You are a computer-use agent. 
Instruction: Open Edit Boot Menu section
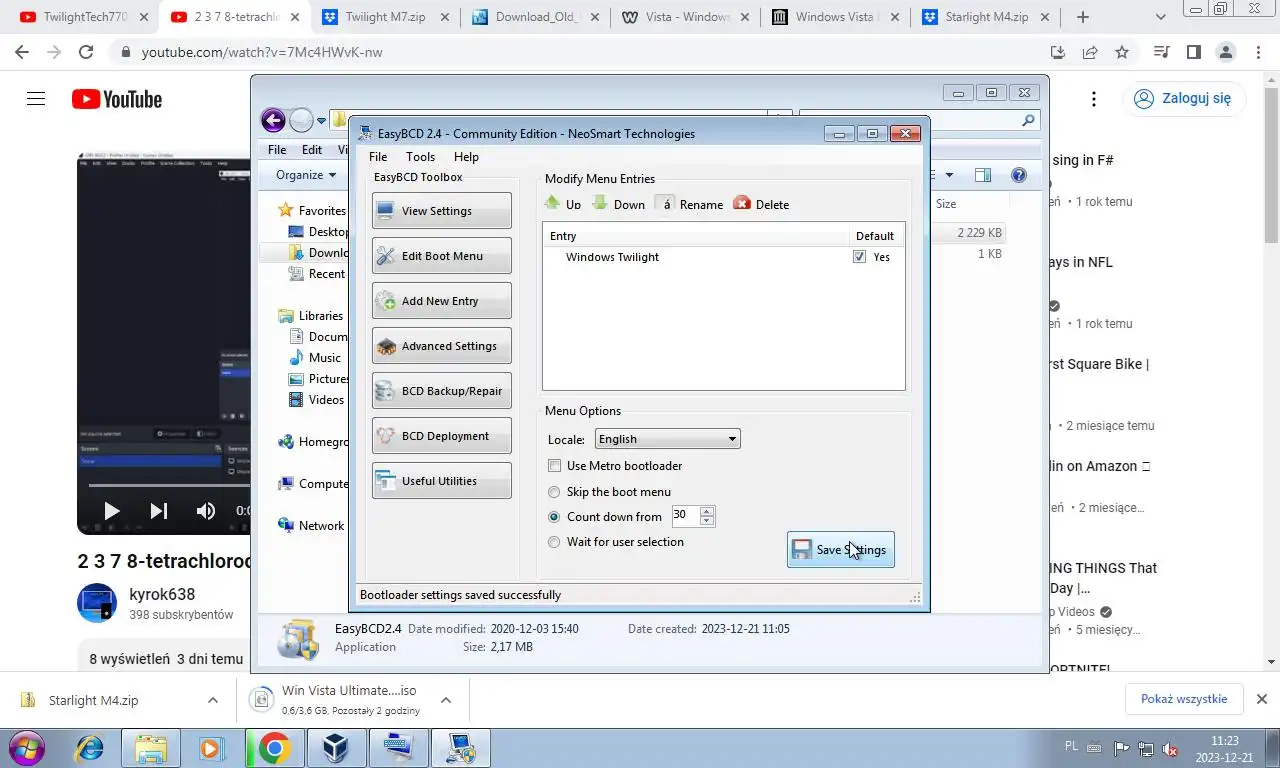[x=441, y=256]
